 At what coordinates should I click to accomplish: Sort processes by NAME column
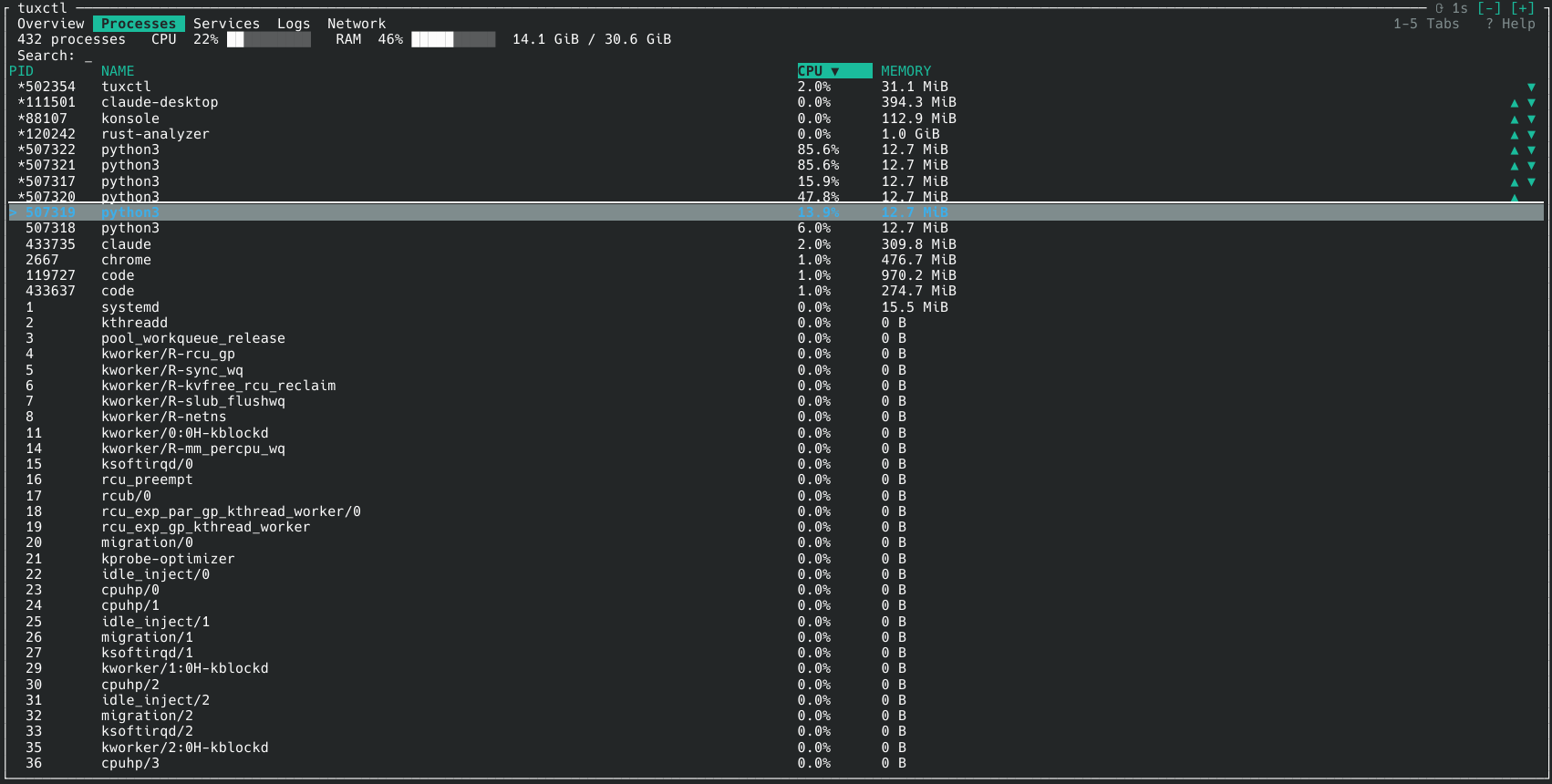pyautogui.click(x=118, y=71)
